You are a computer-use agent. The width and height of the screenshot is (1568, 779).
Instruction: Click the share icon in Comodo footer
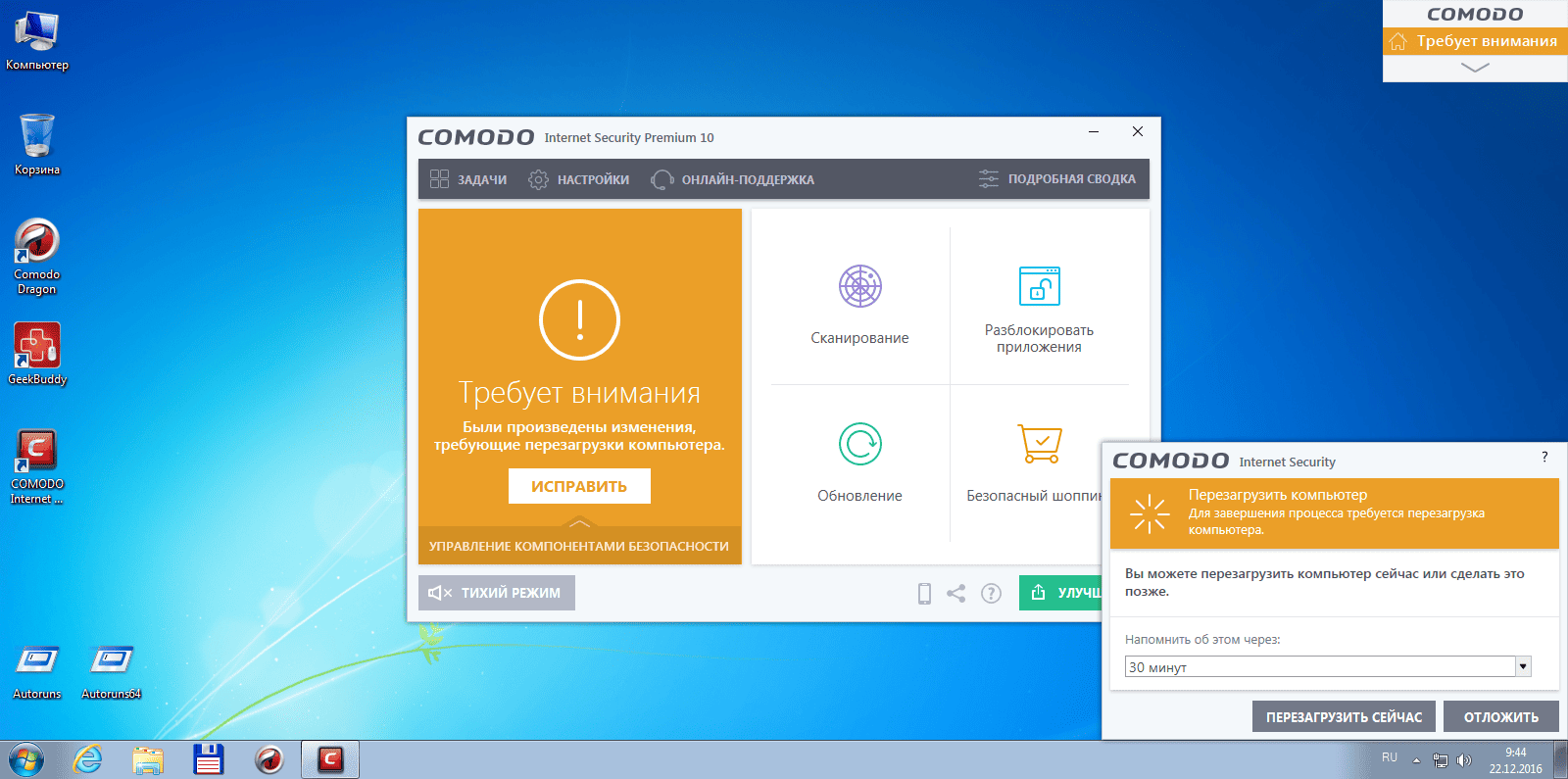tap(956, 593)
